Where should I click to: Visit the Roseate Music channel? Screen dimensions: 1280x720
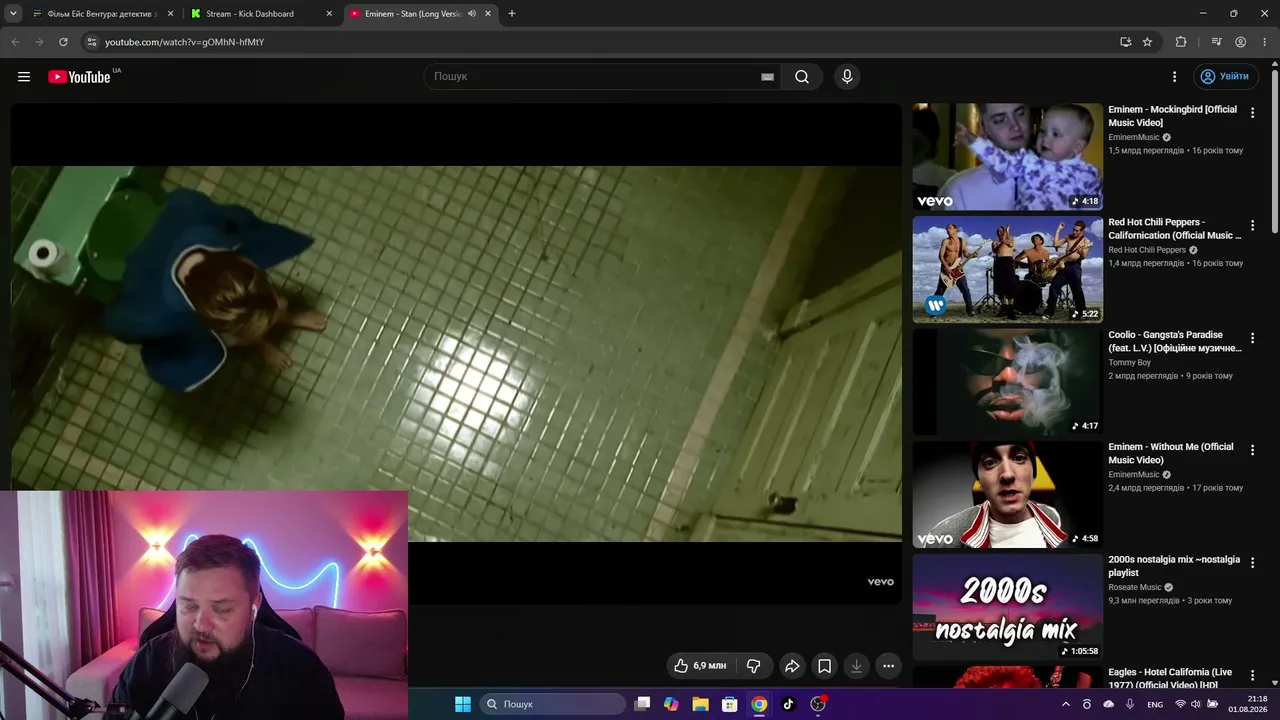click(1135, 588)
